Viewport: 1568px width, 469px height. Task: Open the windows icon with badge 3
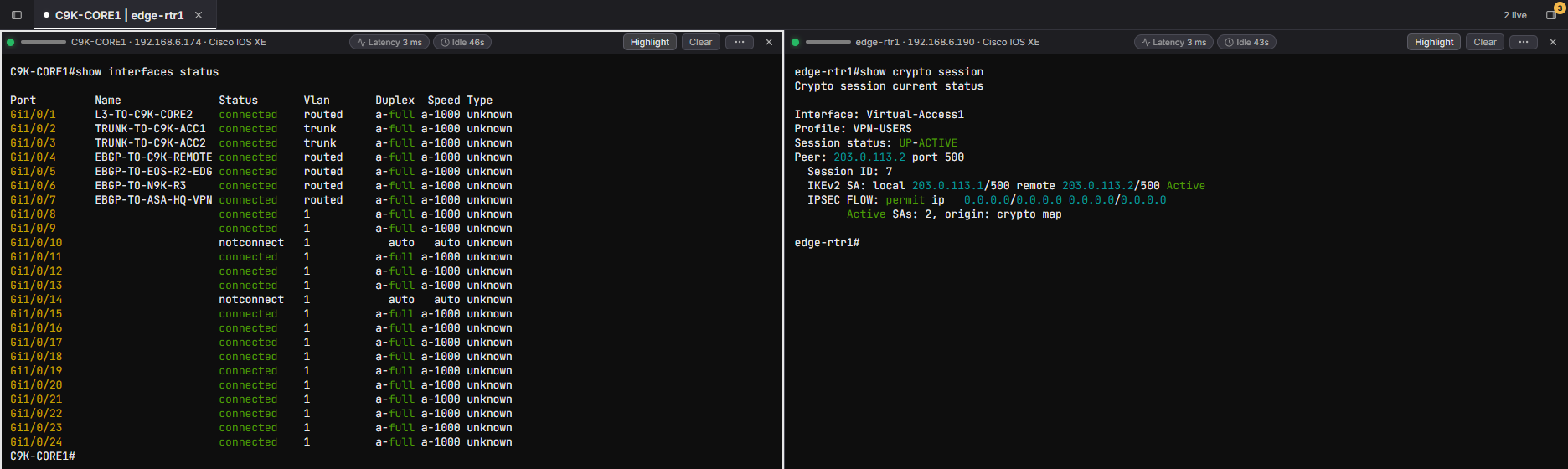click(1551, 14)
